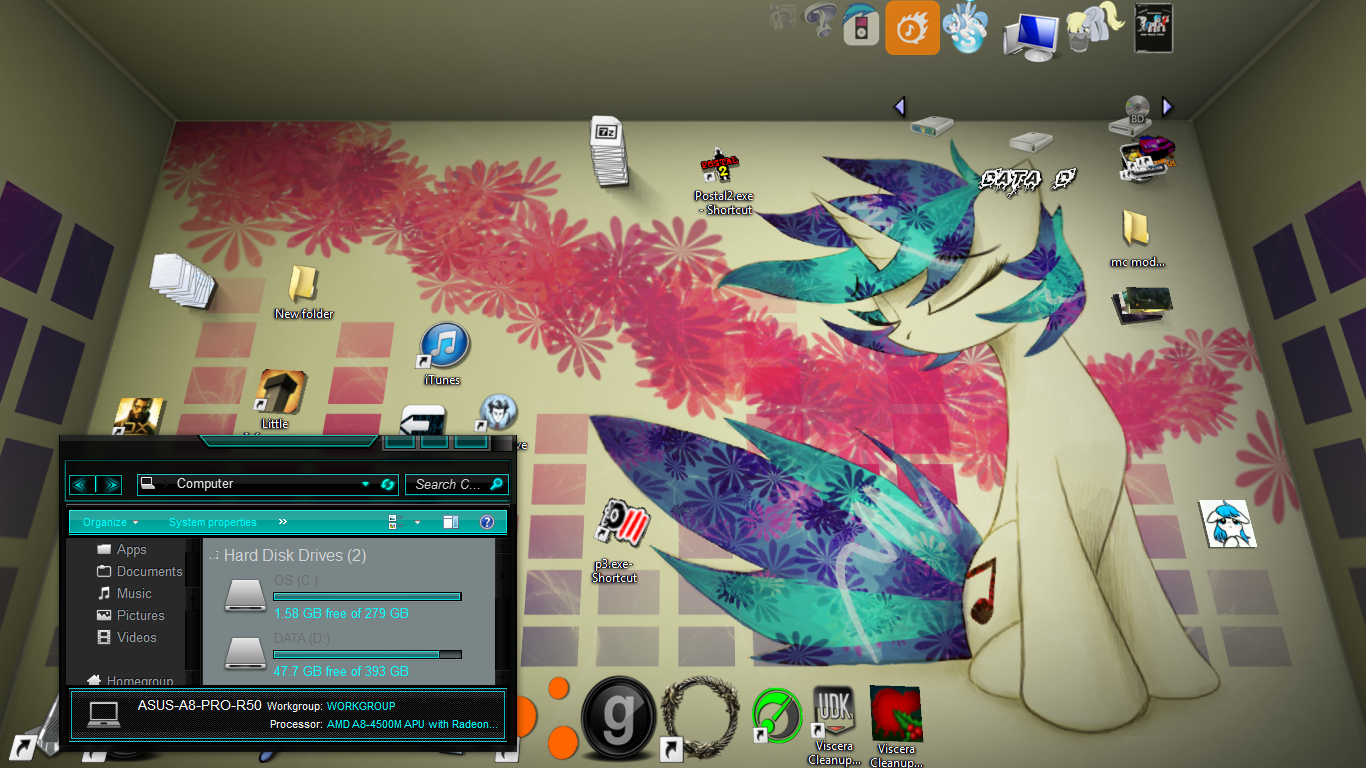This screenshot has height=768, width=1366.
Task: Click System properties in toolbar
Action: [x=212, y=522]
